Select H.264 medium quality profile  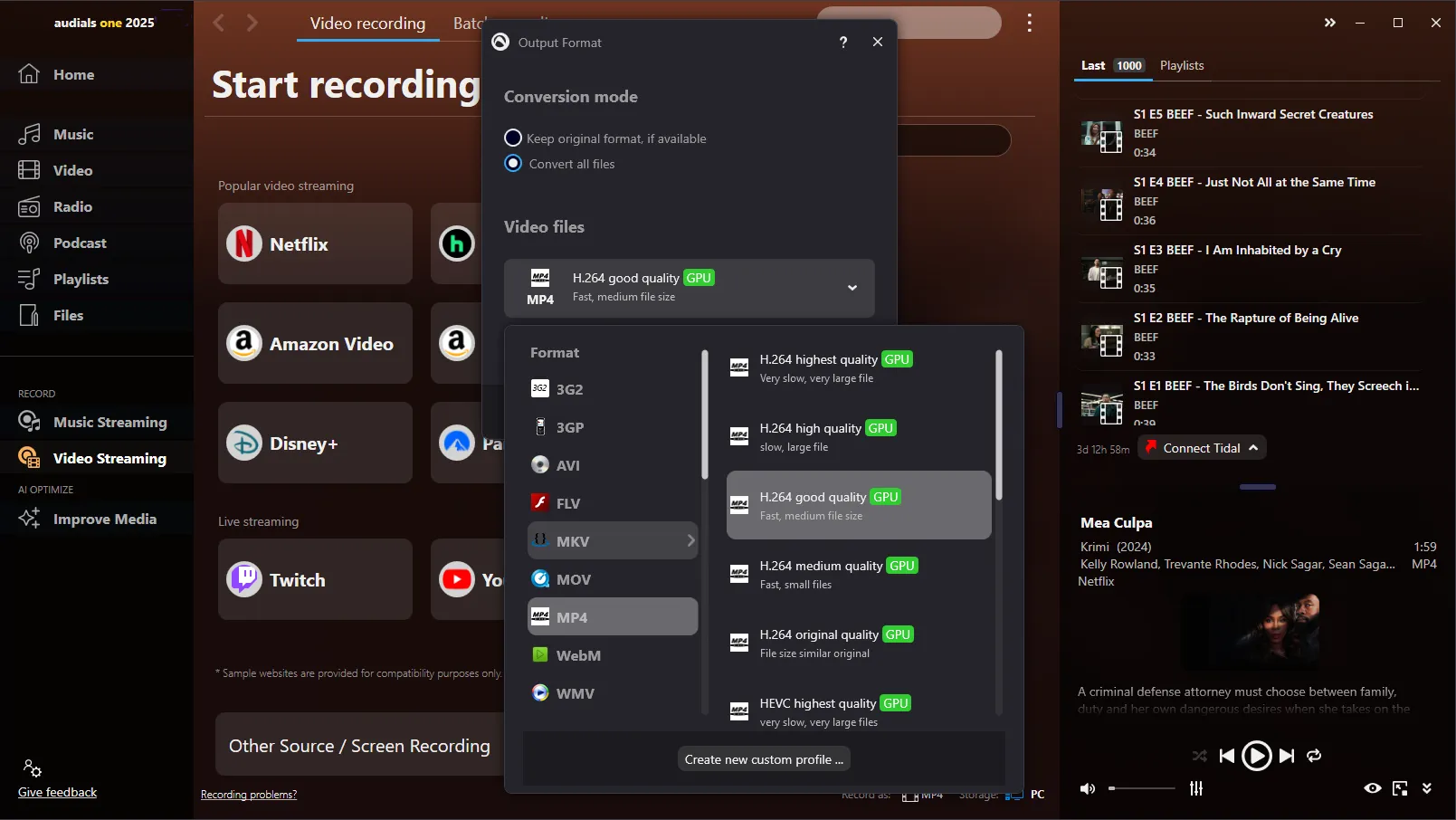pos(859,574)
